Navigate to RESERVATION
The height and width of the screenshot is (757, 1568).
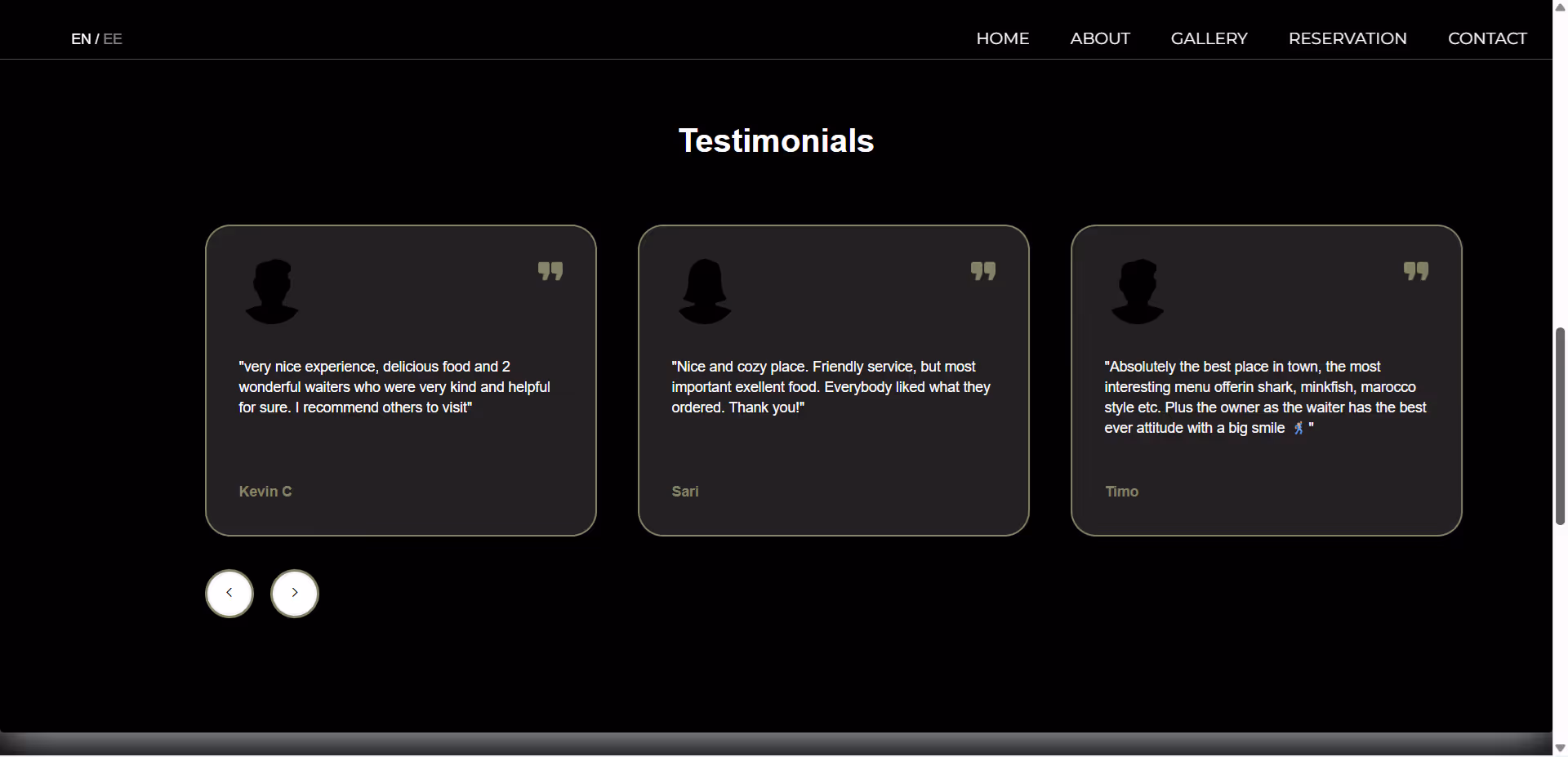(x=1347, y=38)
